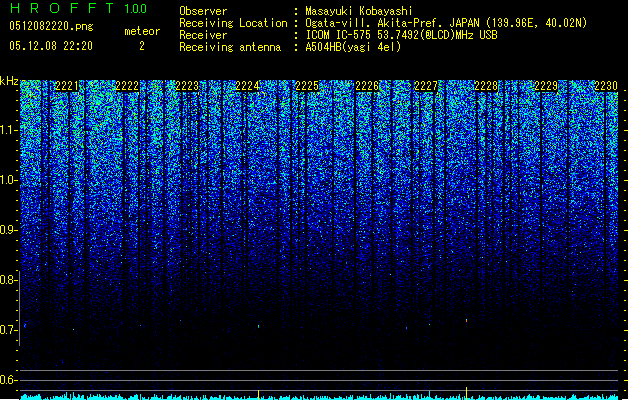The image size is (629, 400).
Task: Click the 2221 time marker
Action: click(67, 86)
